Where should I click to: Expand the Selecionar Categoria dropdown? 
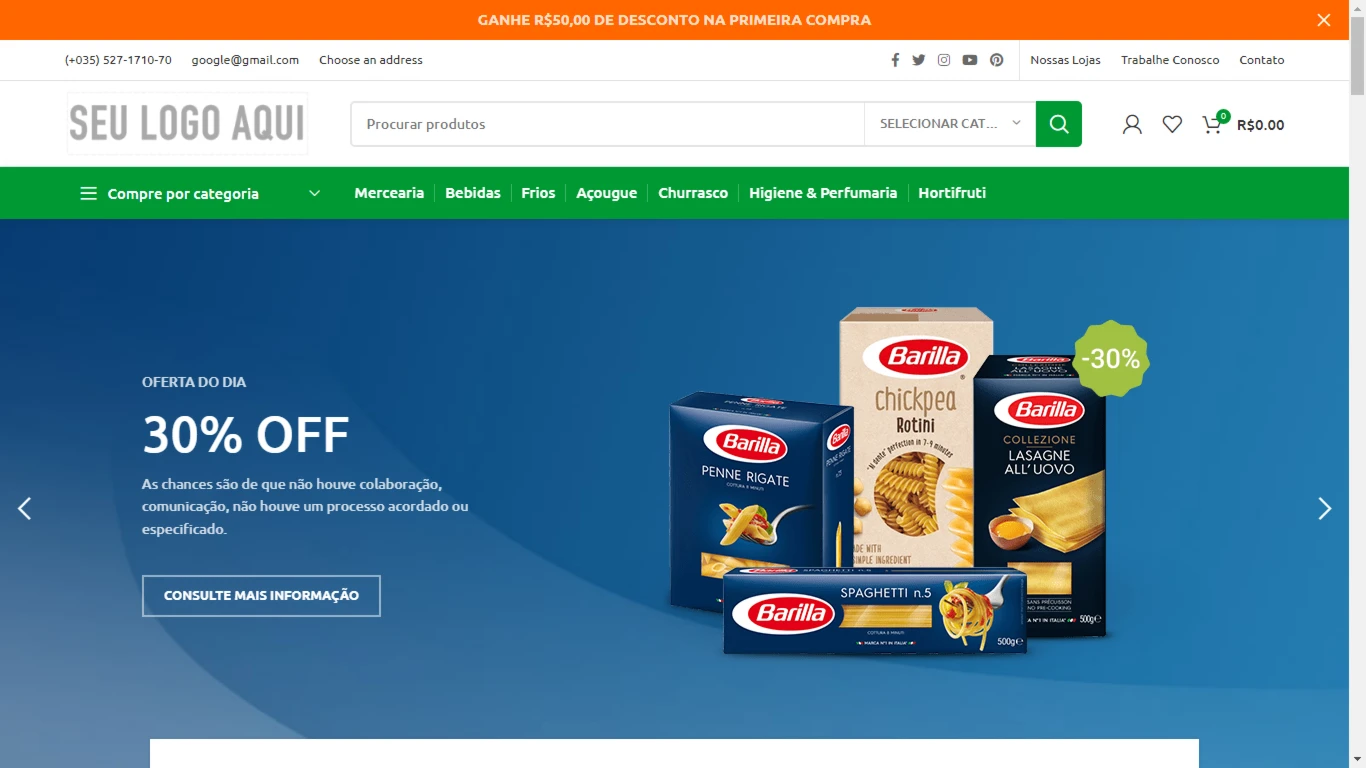click(x=950, y=124)
